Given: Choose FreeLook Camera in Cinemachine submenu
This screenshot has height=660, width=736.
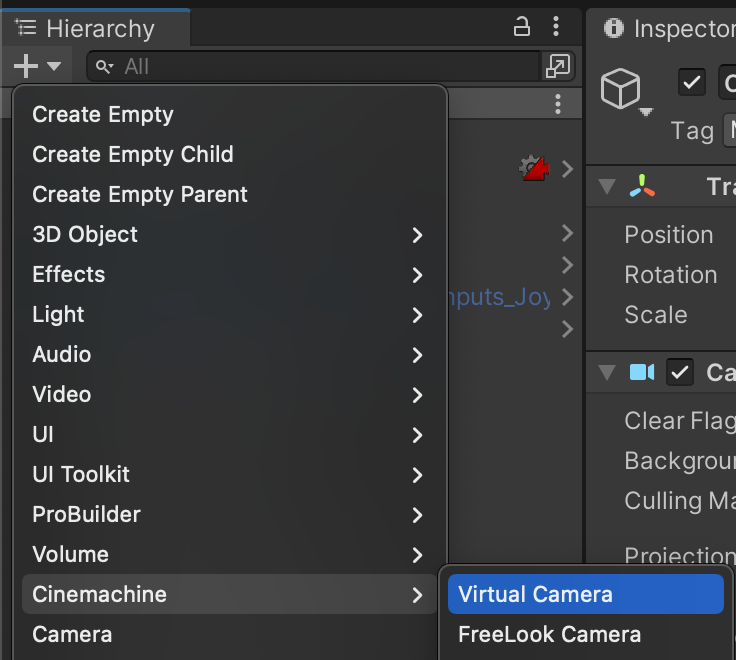Looking at the screenshot, I should click(x=549, y=634).
